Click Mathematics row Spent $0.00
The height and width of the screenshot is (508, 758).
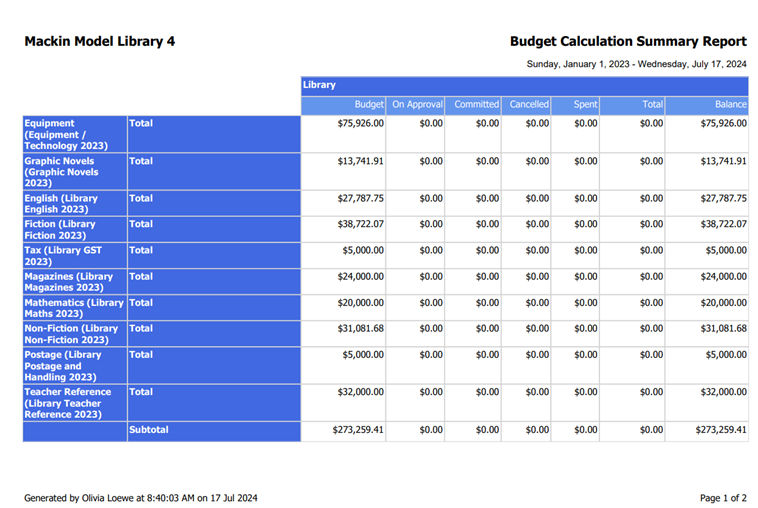(x=586, y=303)
